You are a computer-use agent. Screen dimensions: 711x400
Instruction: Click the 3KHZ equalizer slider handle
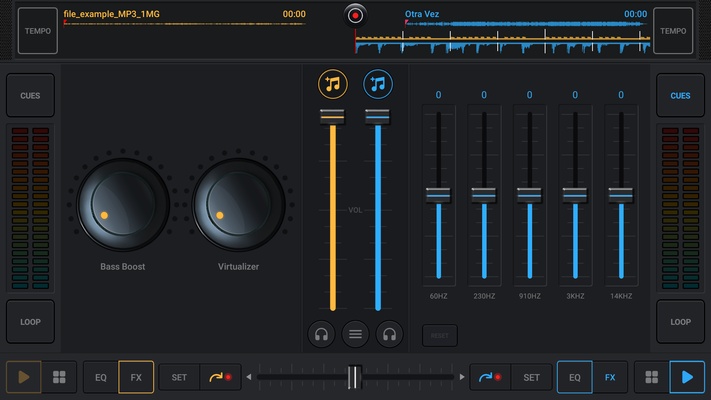tap(575, 195)
